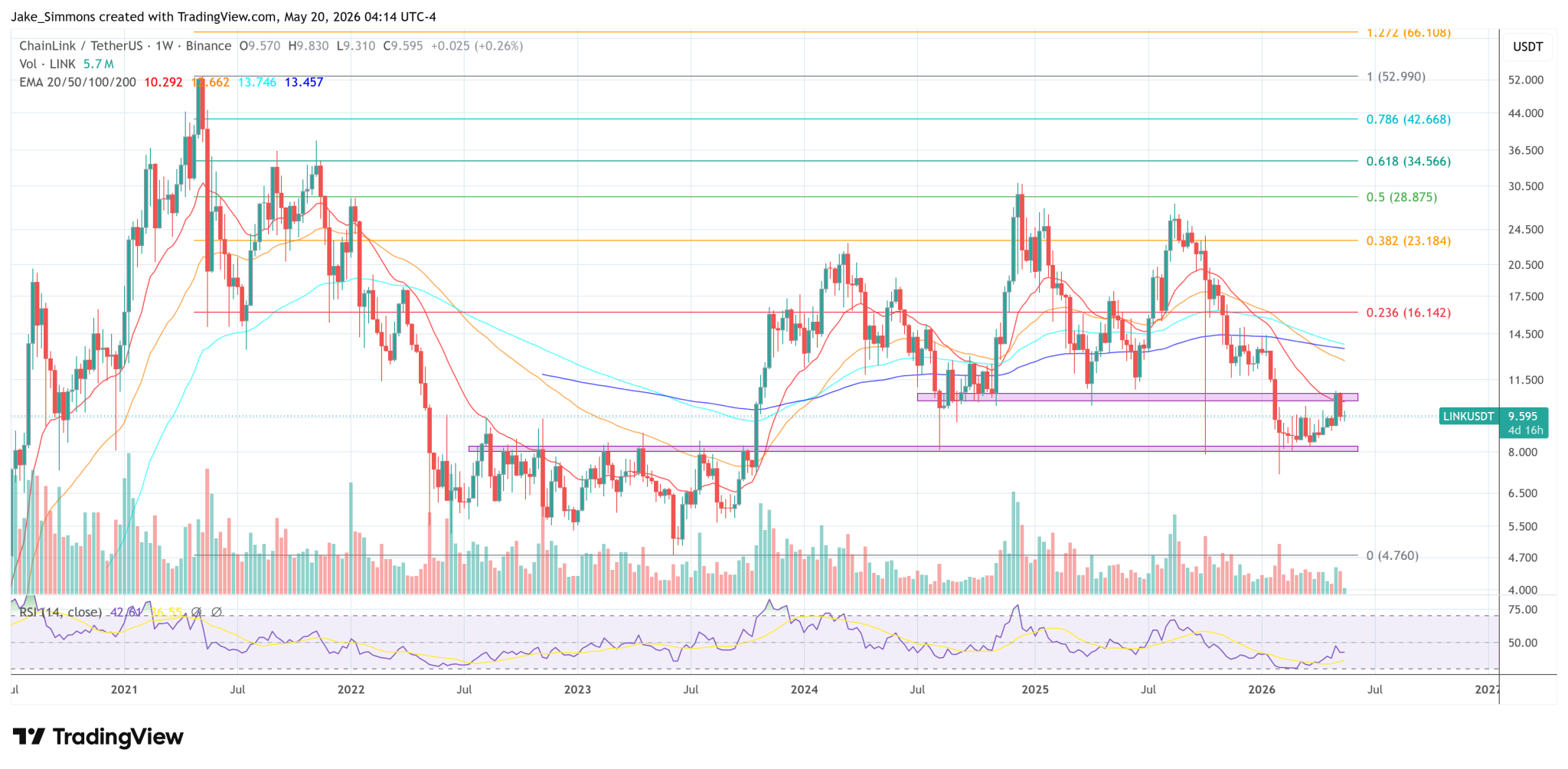Click 24.500 on the price axis
The height and width of the screenshot is (769, 1568).
[1526, 229]
